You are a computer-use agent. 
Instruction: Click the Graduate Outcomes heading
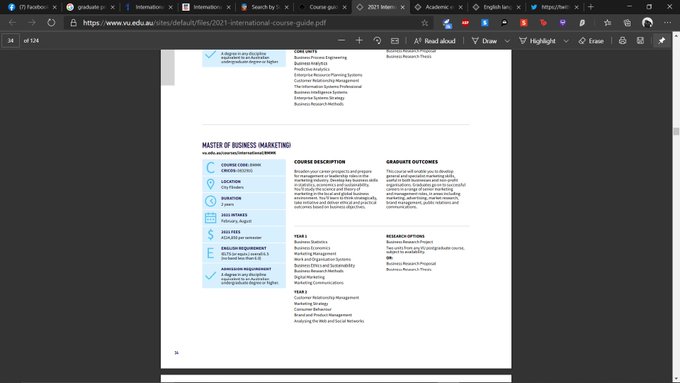412,162
